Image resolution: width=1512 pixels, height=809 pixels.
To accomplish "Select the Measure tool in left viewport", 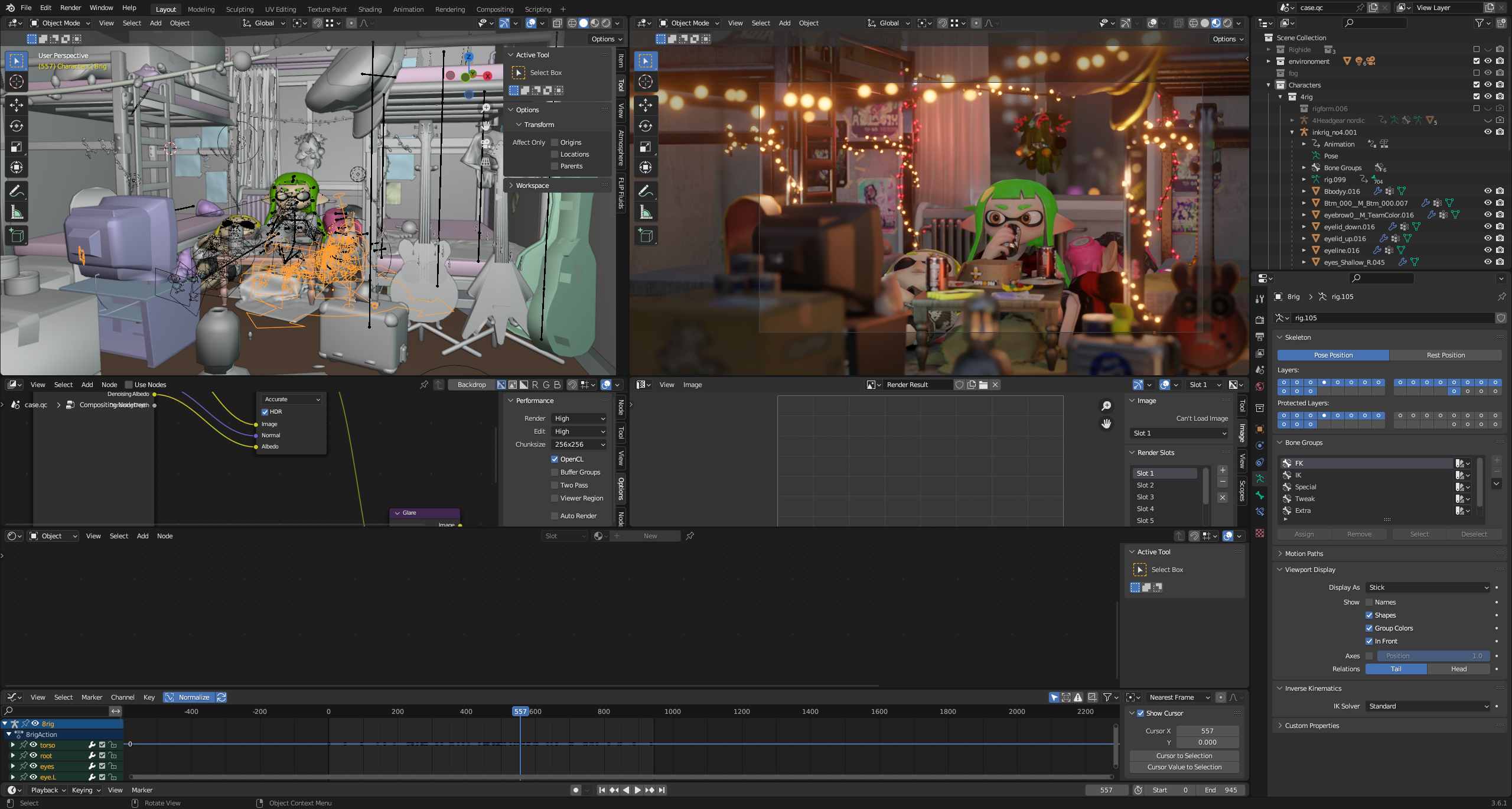I will [17, 212].
